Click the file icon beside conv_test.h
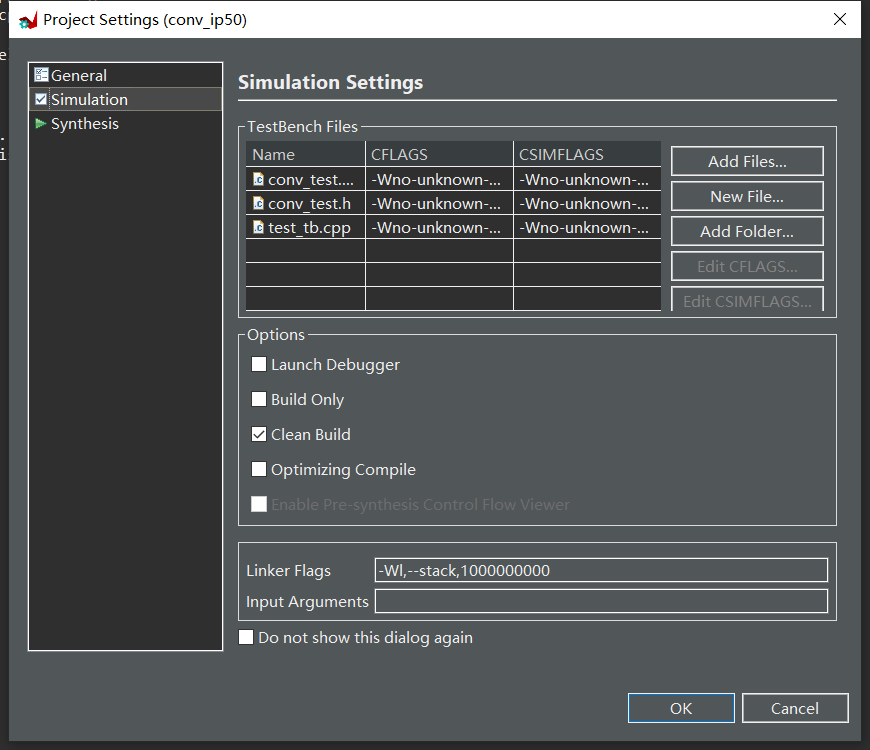The height and width of the screenshot is (750, 870). tap(256, 203)
